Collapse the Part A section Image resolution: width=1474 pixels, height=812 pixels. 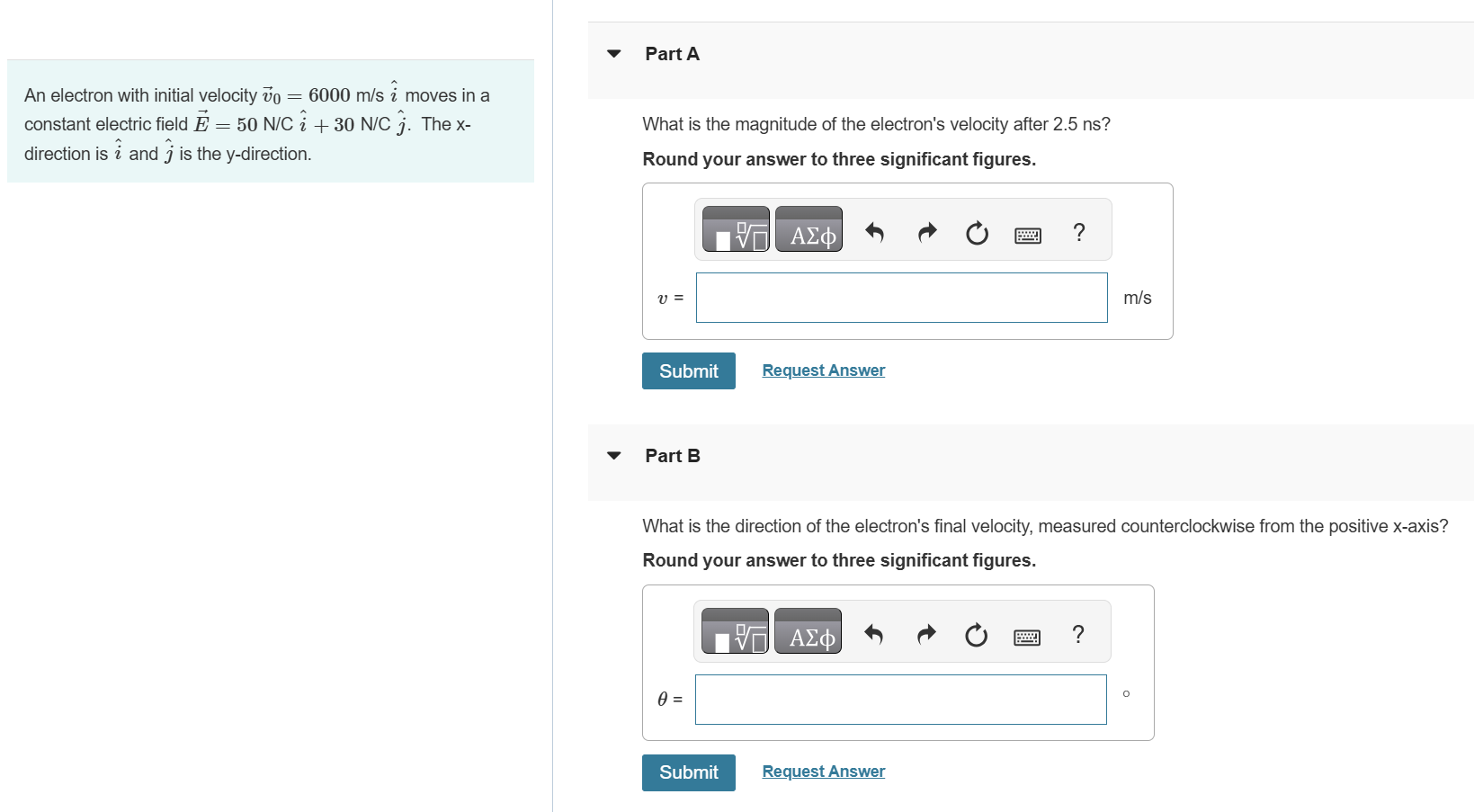point(614,54)
